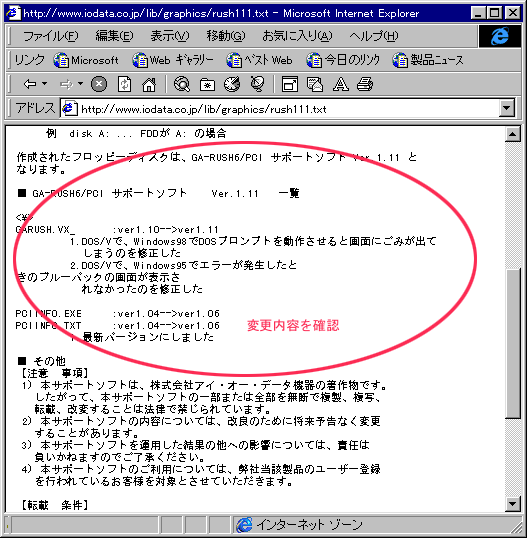
Task: Open the 製品ニュース link in Links bar
Action: point(428,60)
